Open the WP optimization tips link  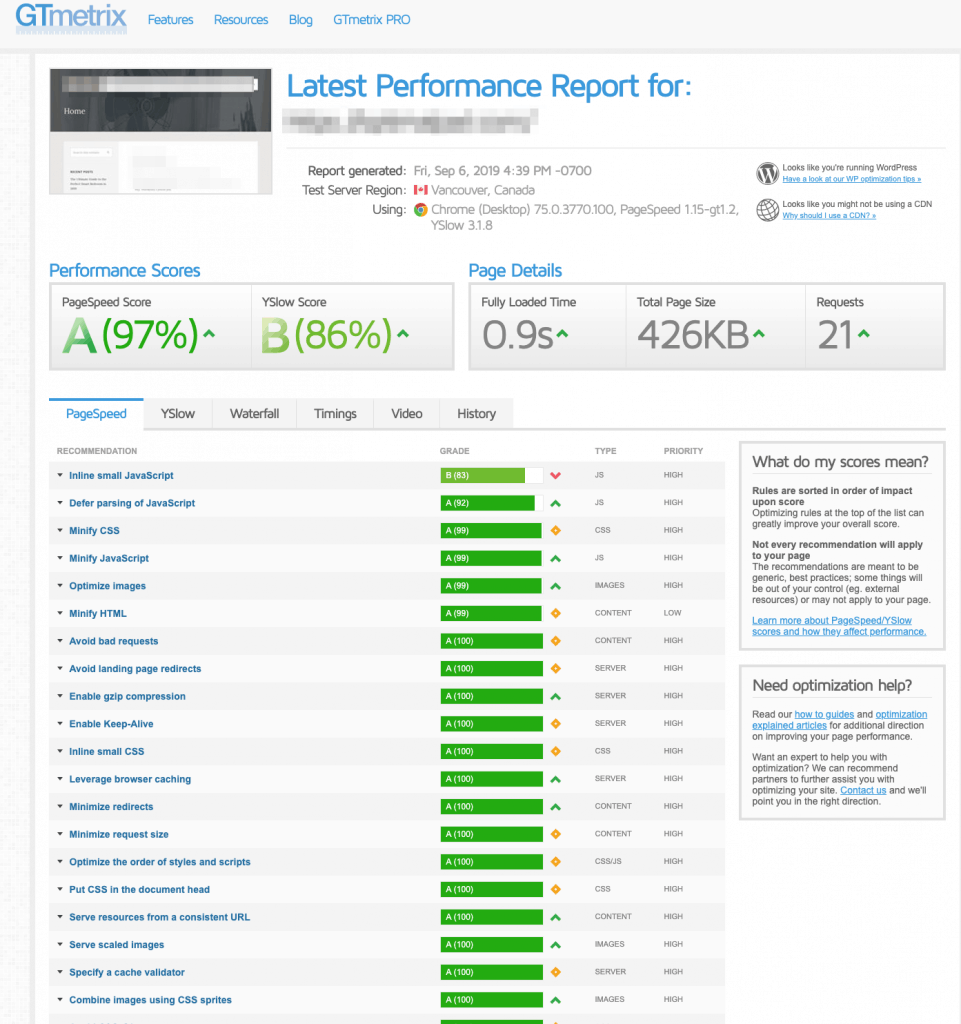point(851,179)
